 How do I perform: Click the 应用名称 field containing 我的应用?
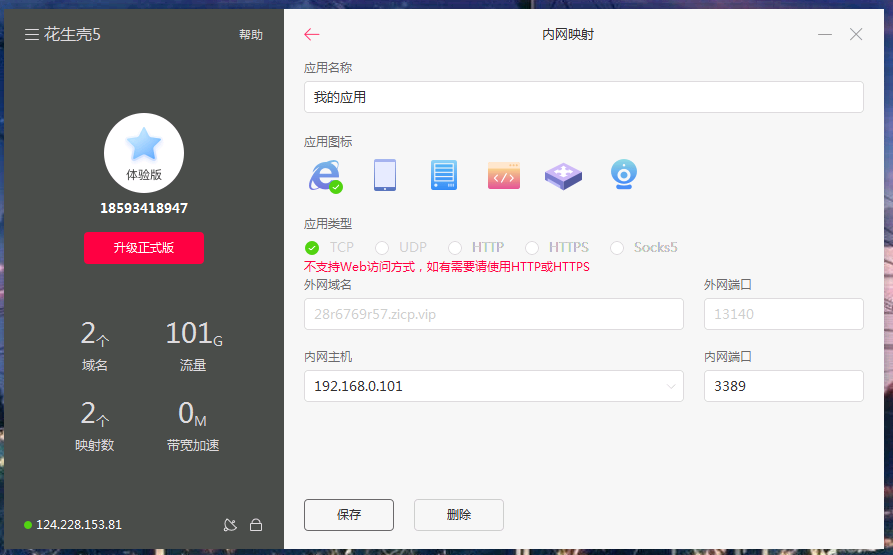tap(584, 97)
